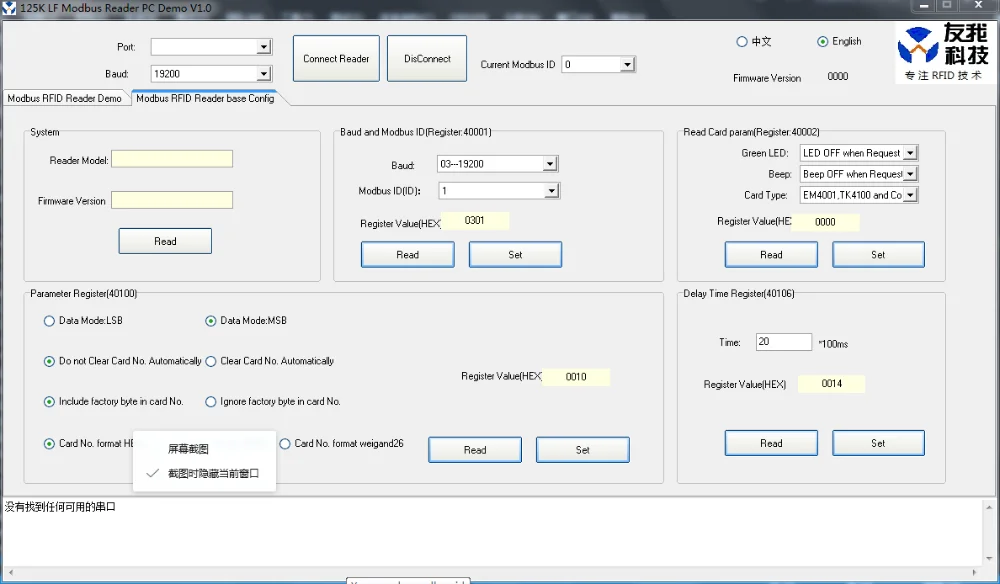Choose 屏幕截图 from the context menu
1000x584 pixels.
pos(204,449)
